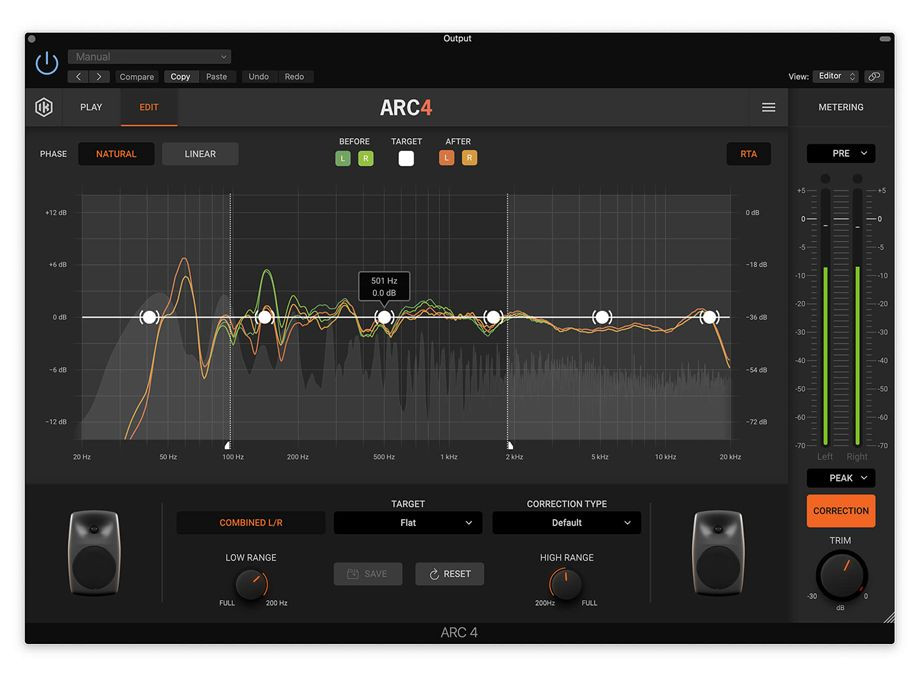The width and height of the screenshot is (917, 685).
Task: Go to previous preset arrow
Action: pyautogui.click(x=78, y=77)
